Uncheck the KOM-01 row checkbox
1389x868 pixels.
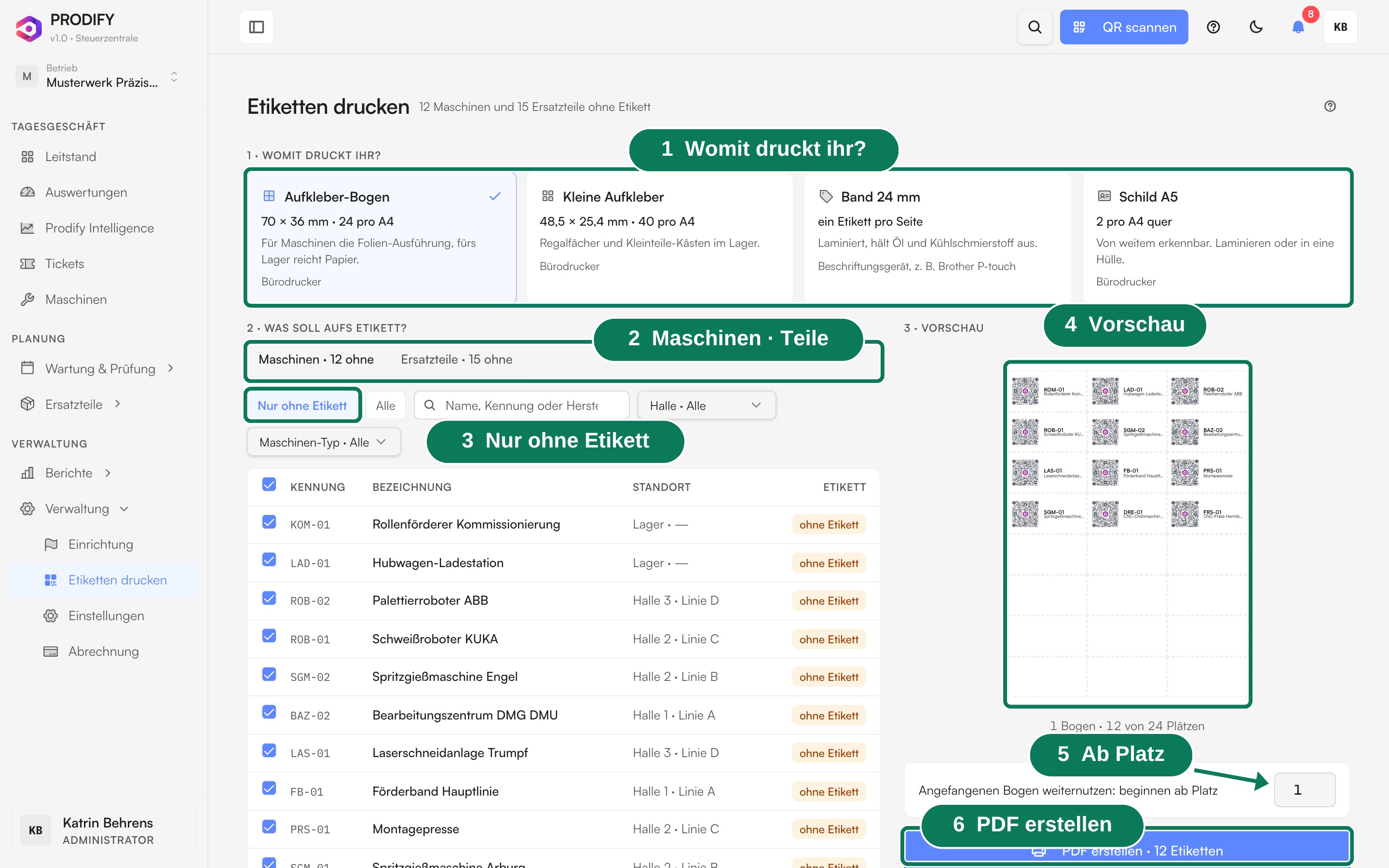269,522
